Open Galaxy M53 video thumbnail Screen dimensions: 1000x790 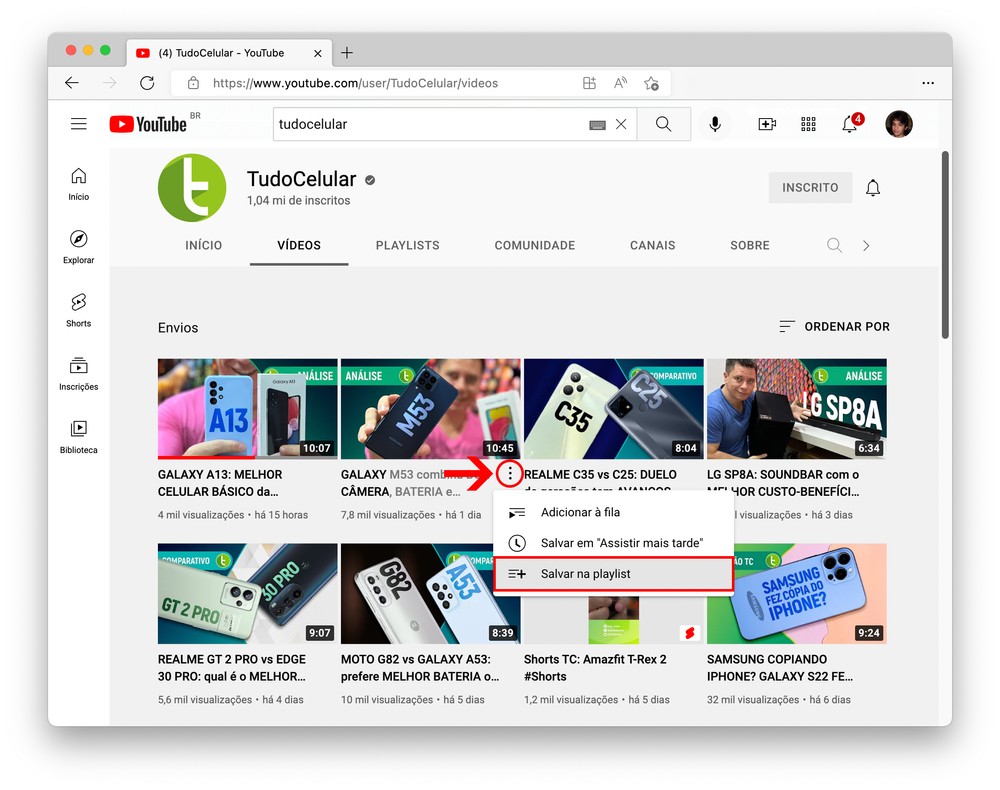click(x=430, y=408)
